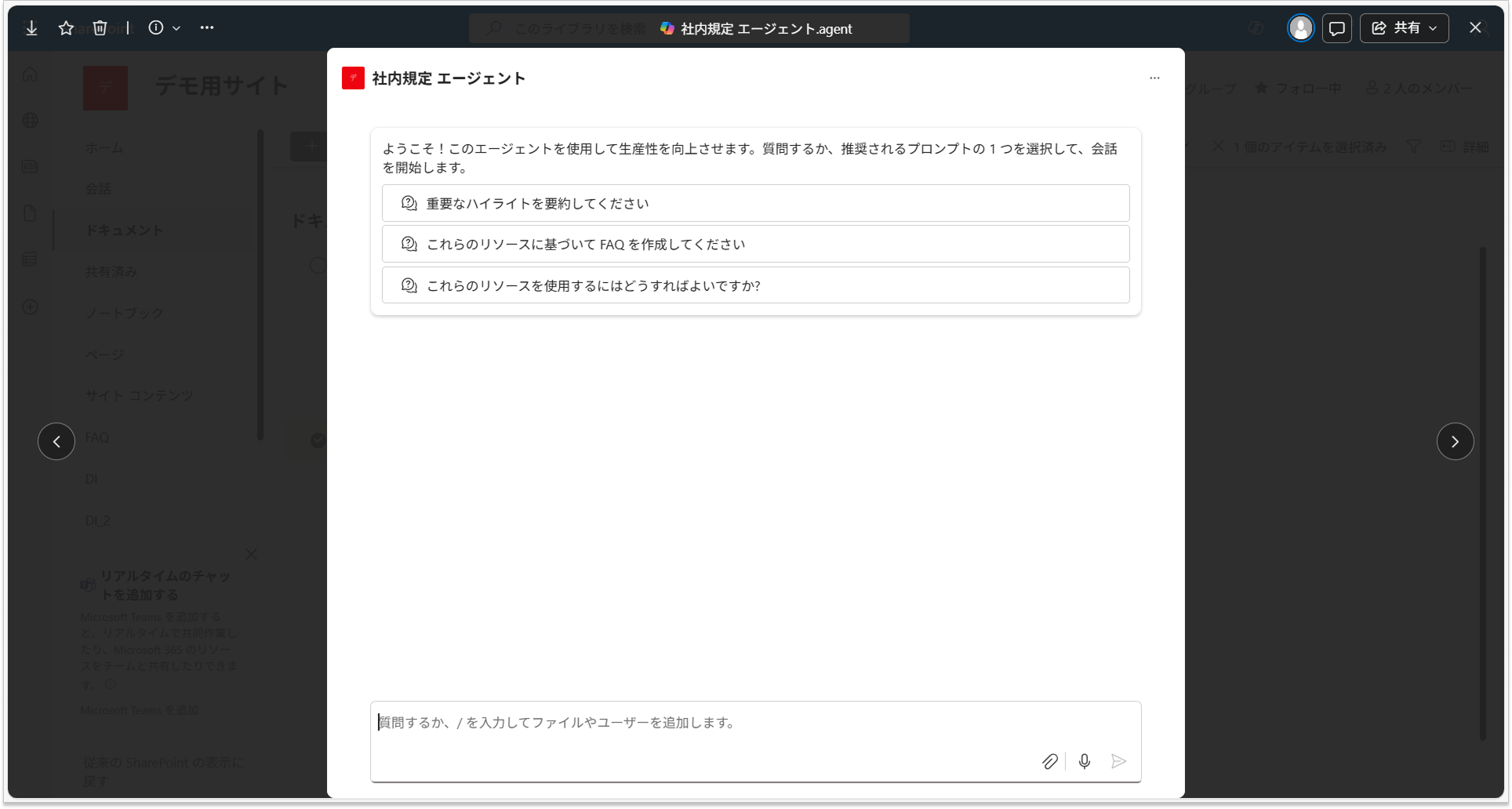Click the 社内規定 エージェント red agent logo

click(x=353, y=78)
